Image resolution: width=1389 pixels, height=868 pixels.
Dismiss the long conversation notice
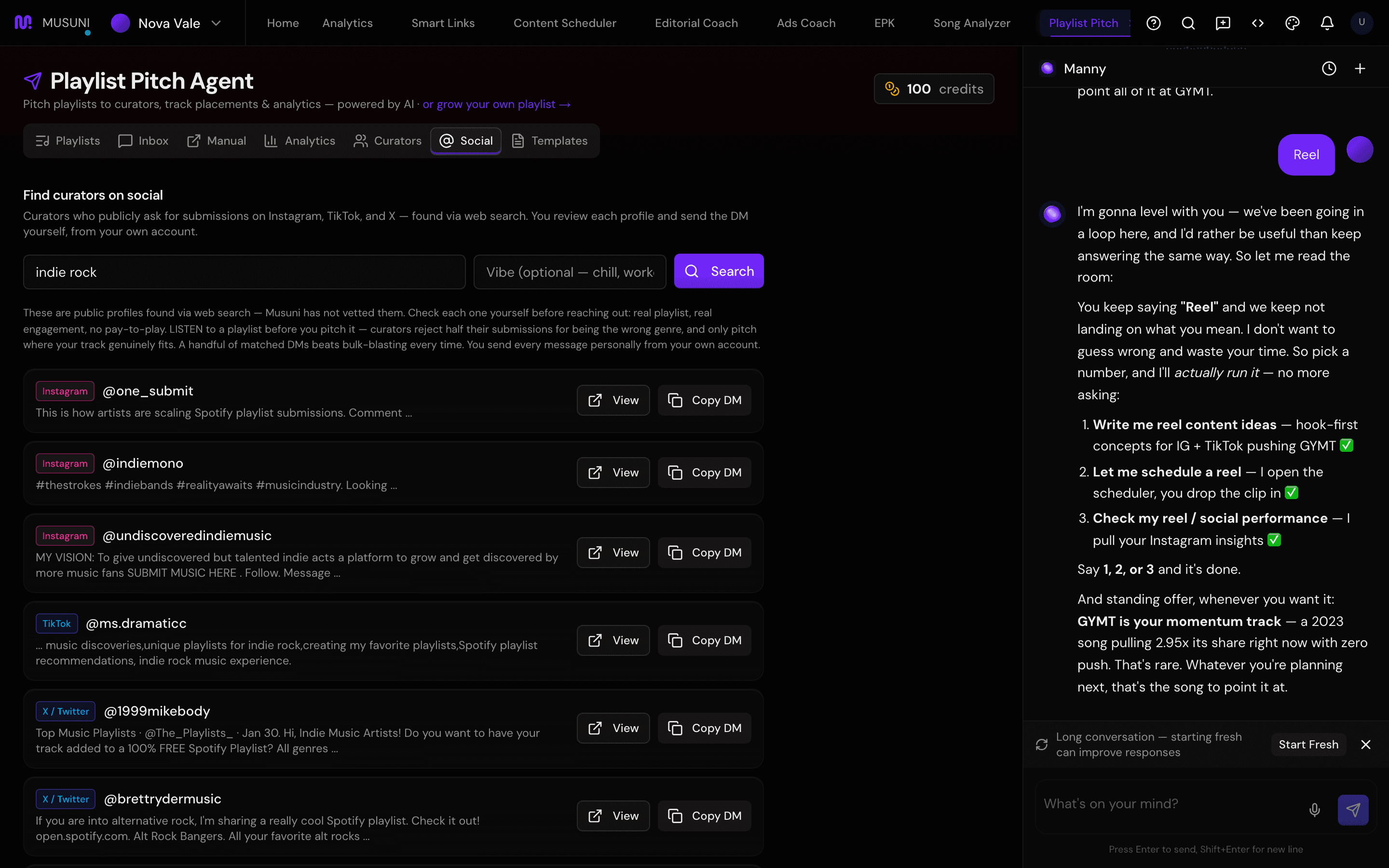[1365, 745]
